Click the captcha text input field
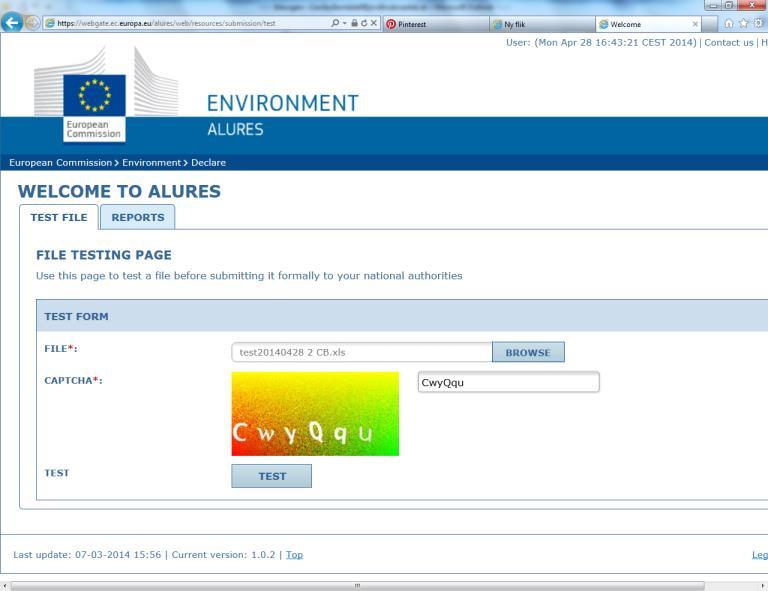This screenshot has height=591, width=768. pyautogui.click(x=508, y=382)
